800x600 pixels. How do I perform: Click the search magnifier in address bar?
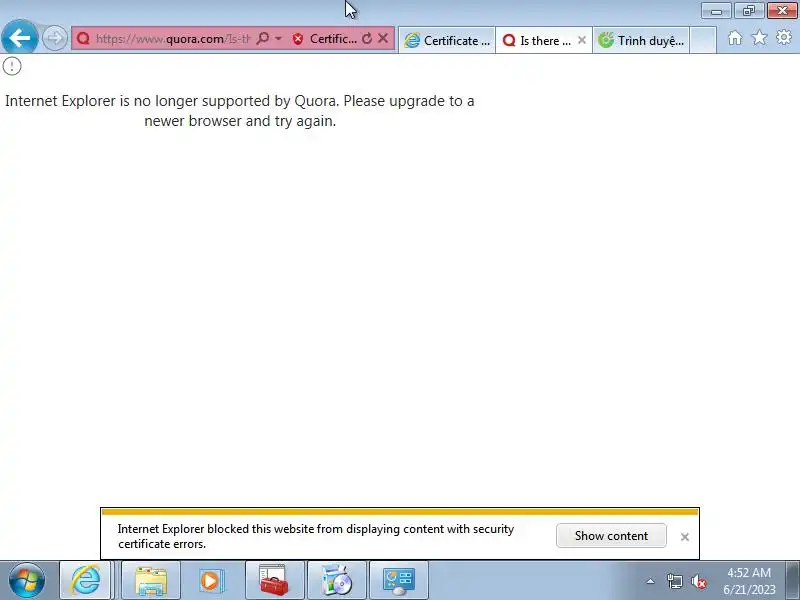[x=262, y=39]
